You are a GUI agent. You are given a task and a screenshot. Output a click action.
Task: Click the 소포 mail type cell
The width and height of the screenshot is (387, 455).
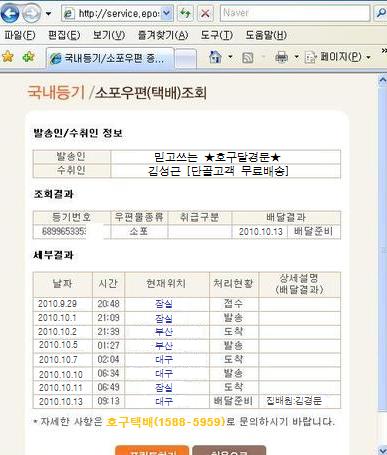tap(139, 231)
